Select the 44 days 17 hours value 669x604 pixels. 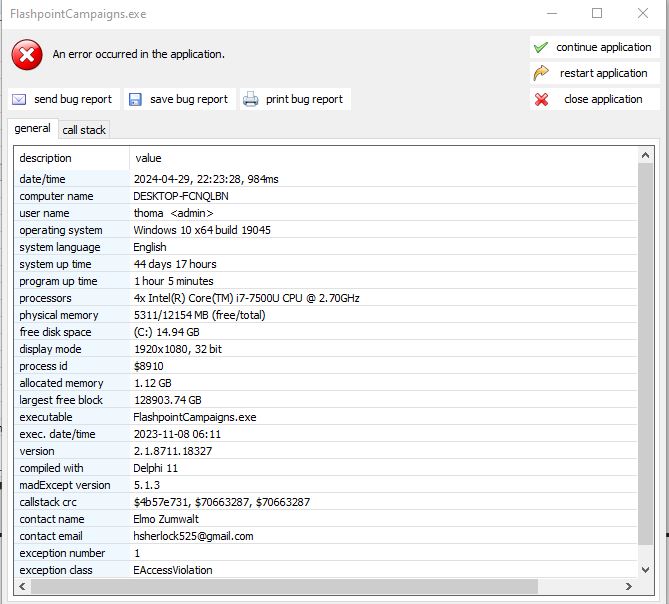click(175, 264)
